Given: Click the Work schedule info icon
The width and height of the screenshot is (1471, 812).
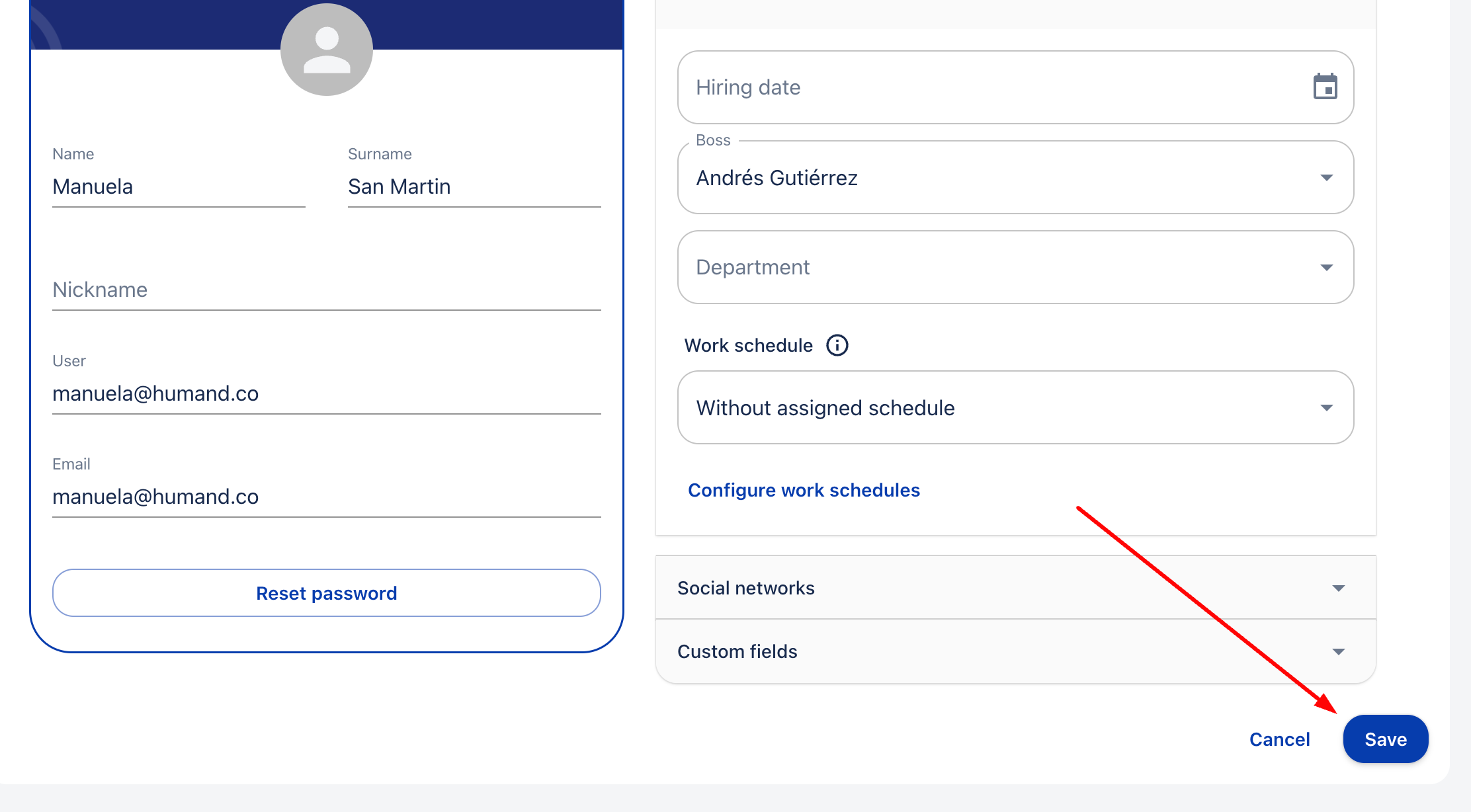Looking at the screenshot, I should point(837,345).
